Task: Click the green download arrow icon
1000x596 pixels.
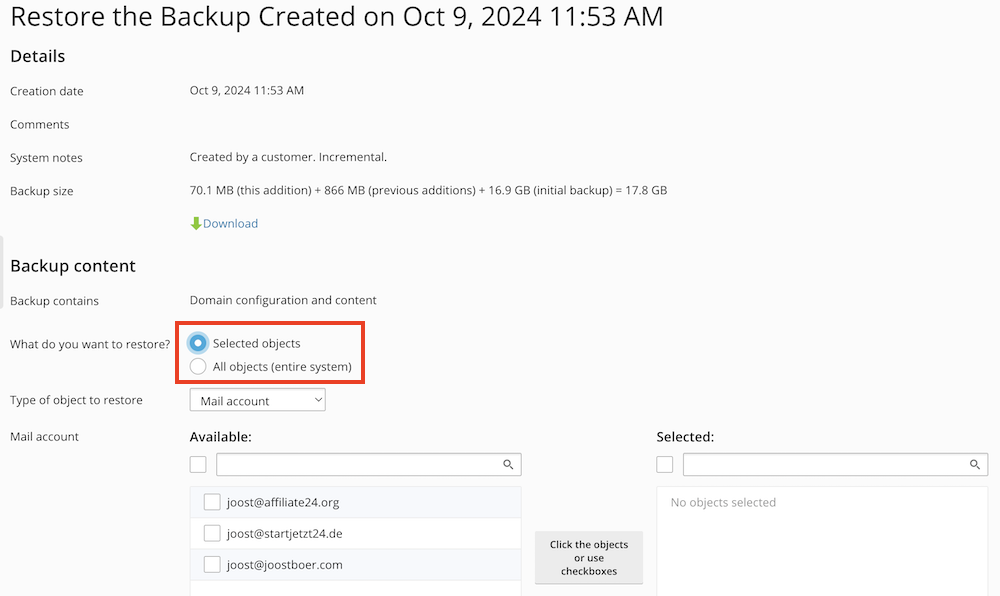Action: (196, 223)
